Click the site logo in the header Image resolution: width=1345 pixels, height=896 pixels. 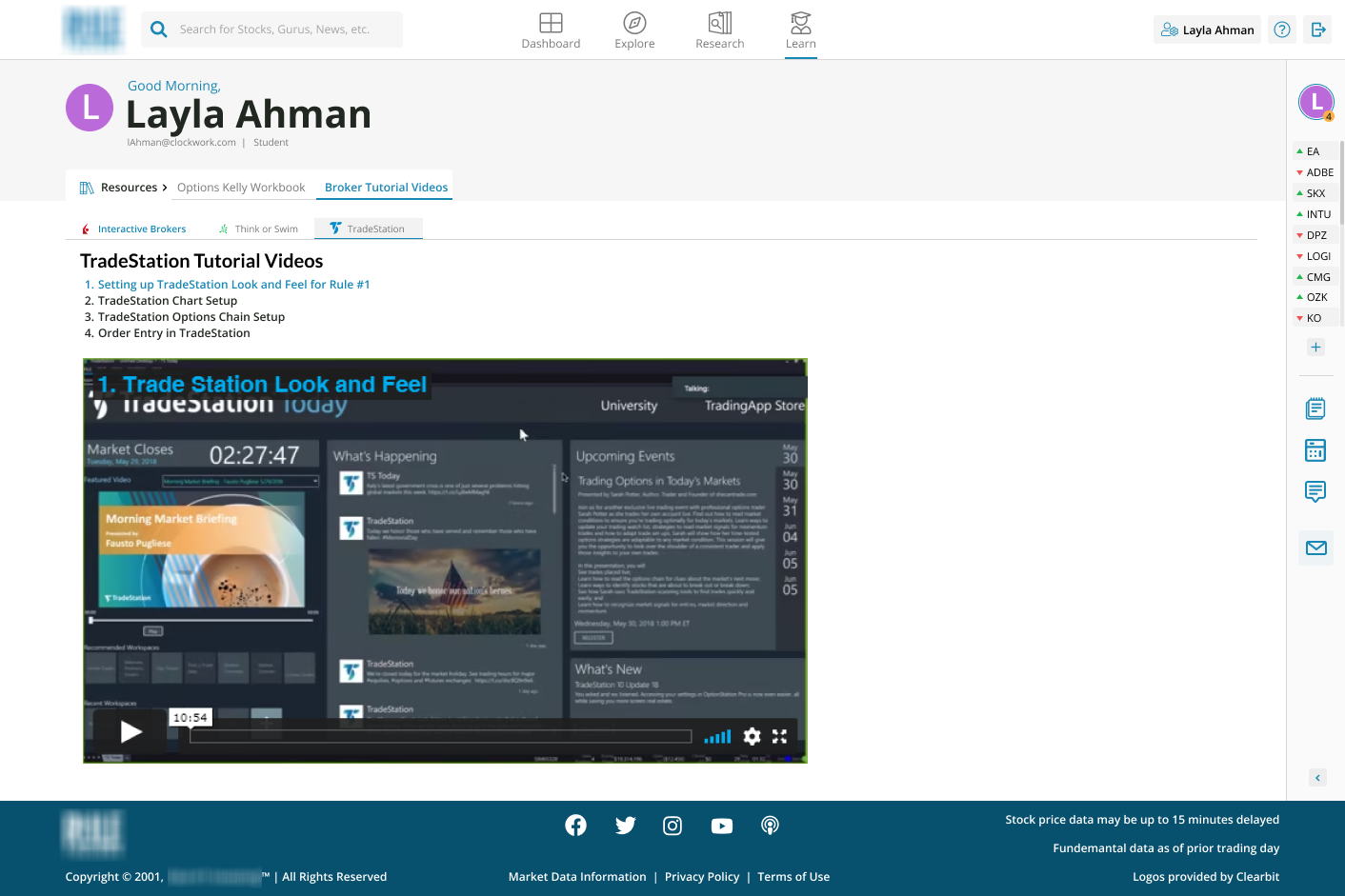click(93, 30)
